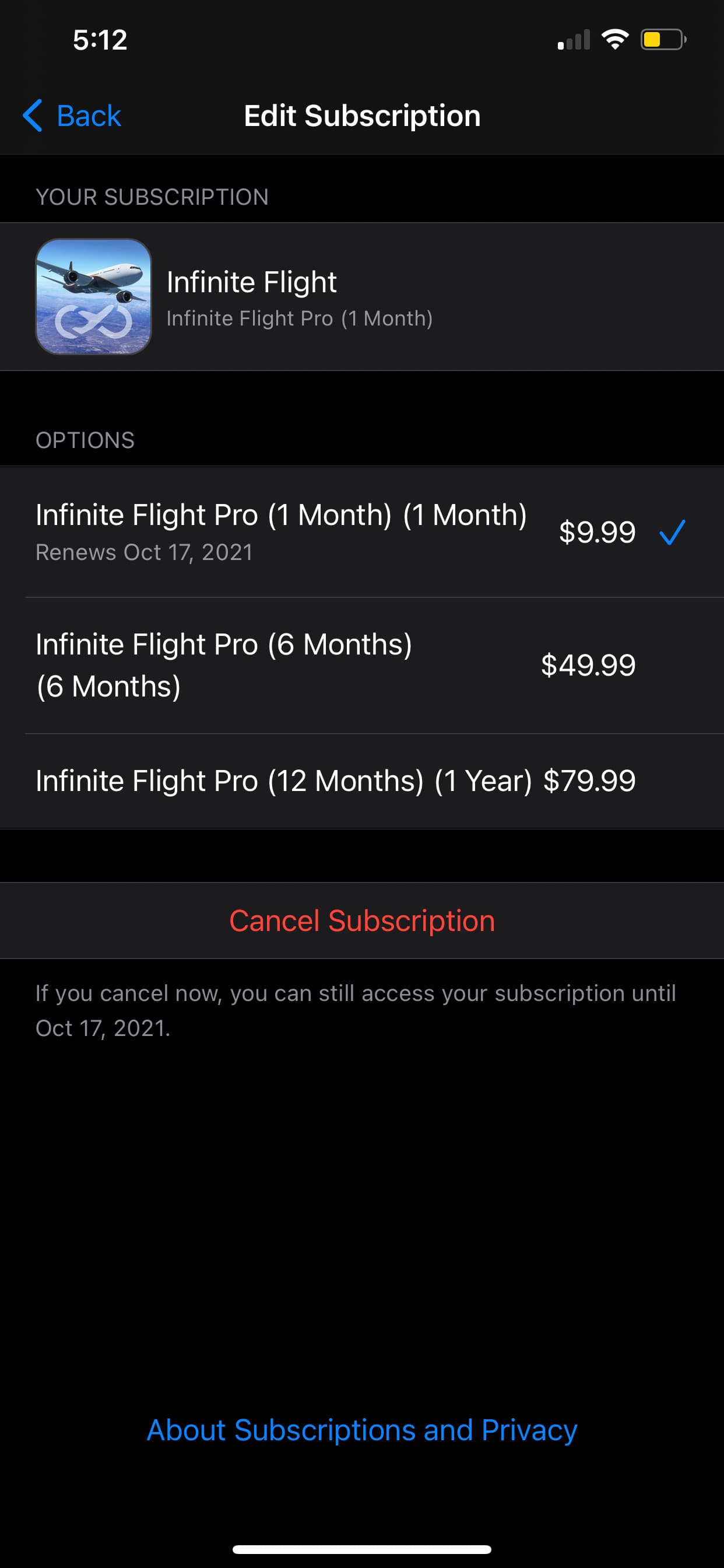Tap the Edit Subscription title

(362, 116)
